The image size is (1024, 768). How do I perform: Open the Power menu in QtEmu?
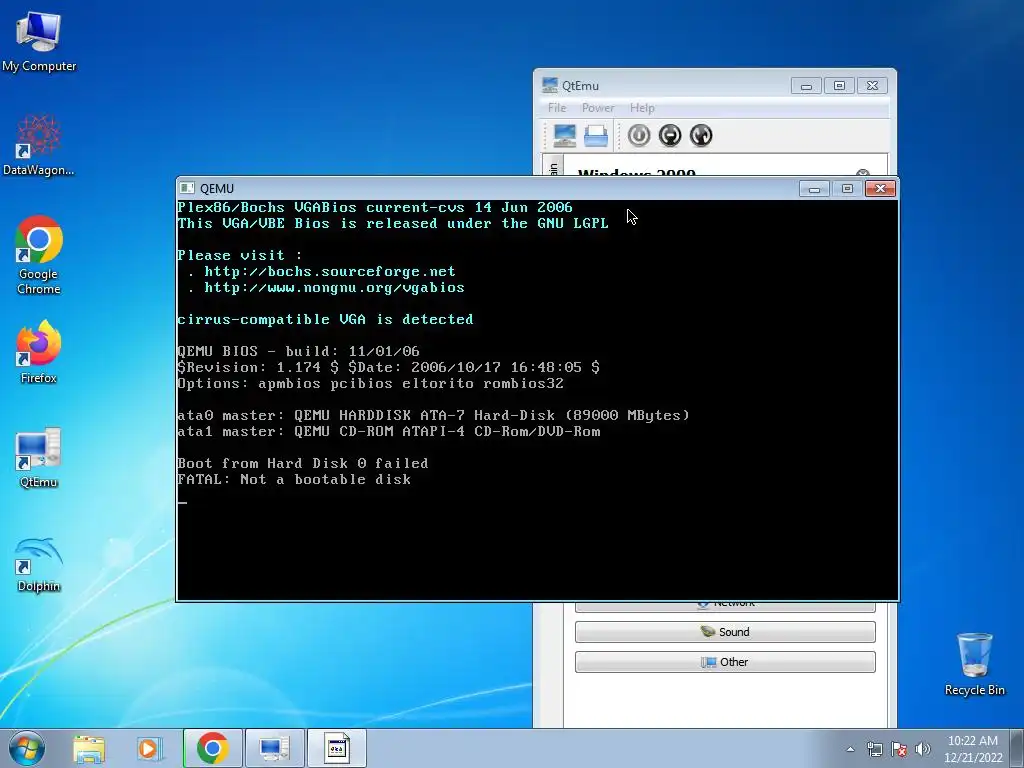pos(598,108)
